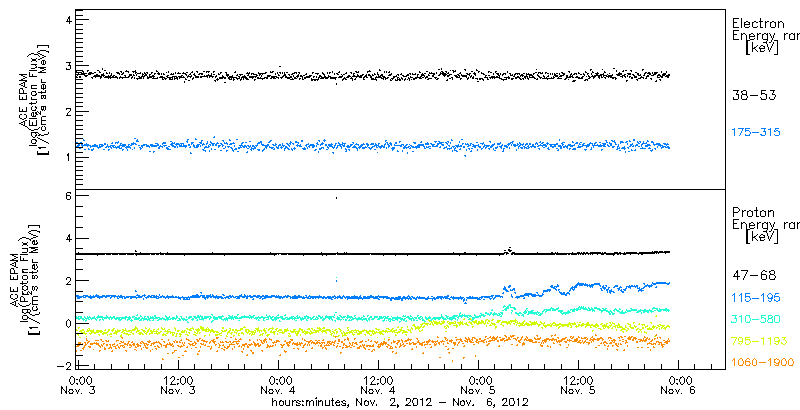The height and width of the screenshot is (410, 800).
Task: Click the 12:00 Nov. 4 axis label
Action: click(x=379, y=385)
